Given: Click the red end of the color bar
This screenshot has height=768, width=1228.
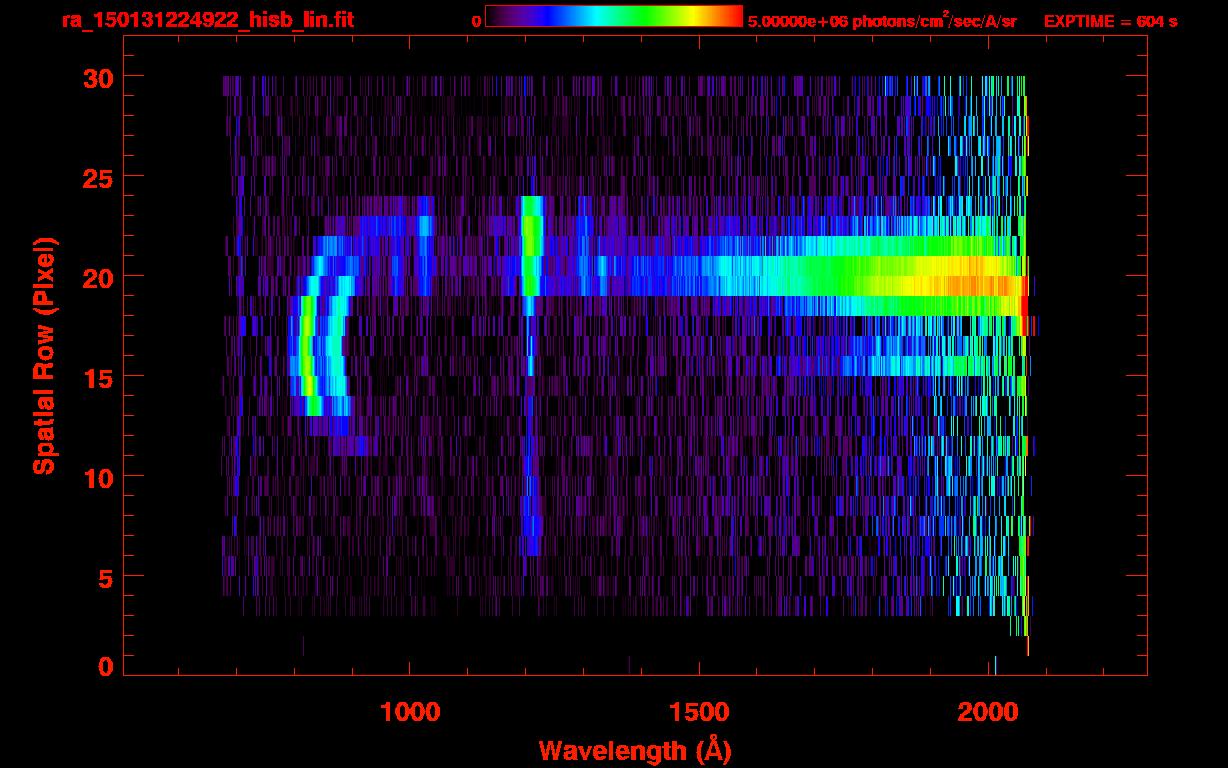Looking at the screenshot, I should pyautogui.click(x=734, y=17).
